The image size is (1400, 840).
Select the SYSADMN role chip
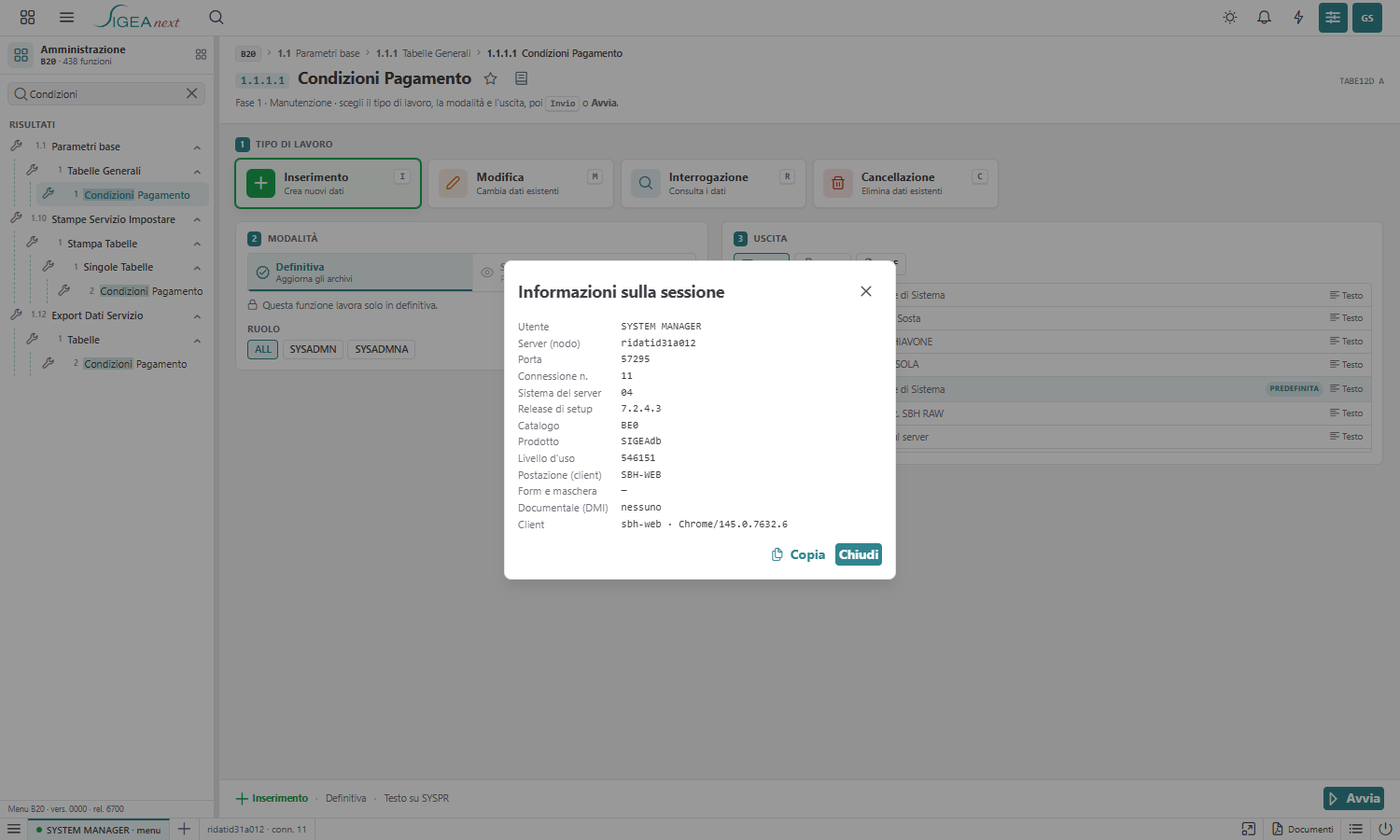(x=313, y=349)
